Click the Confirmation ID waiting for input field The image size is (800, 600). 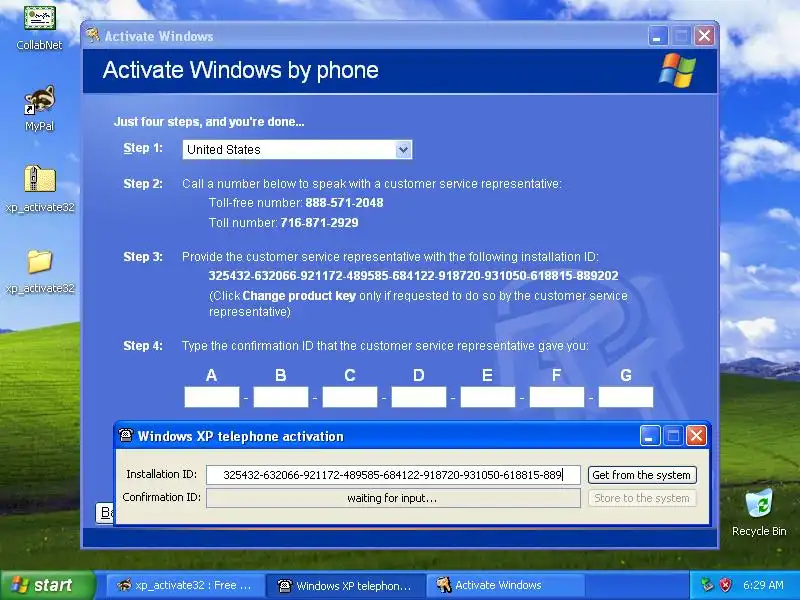393,498
